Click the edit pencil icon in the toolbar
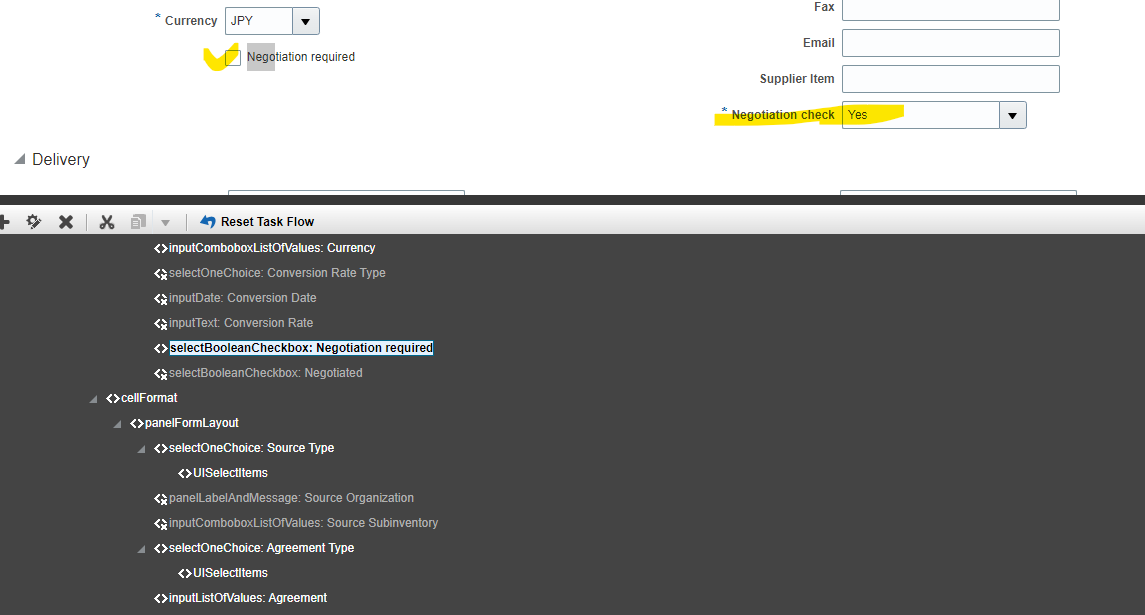 tap(33, 222)
